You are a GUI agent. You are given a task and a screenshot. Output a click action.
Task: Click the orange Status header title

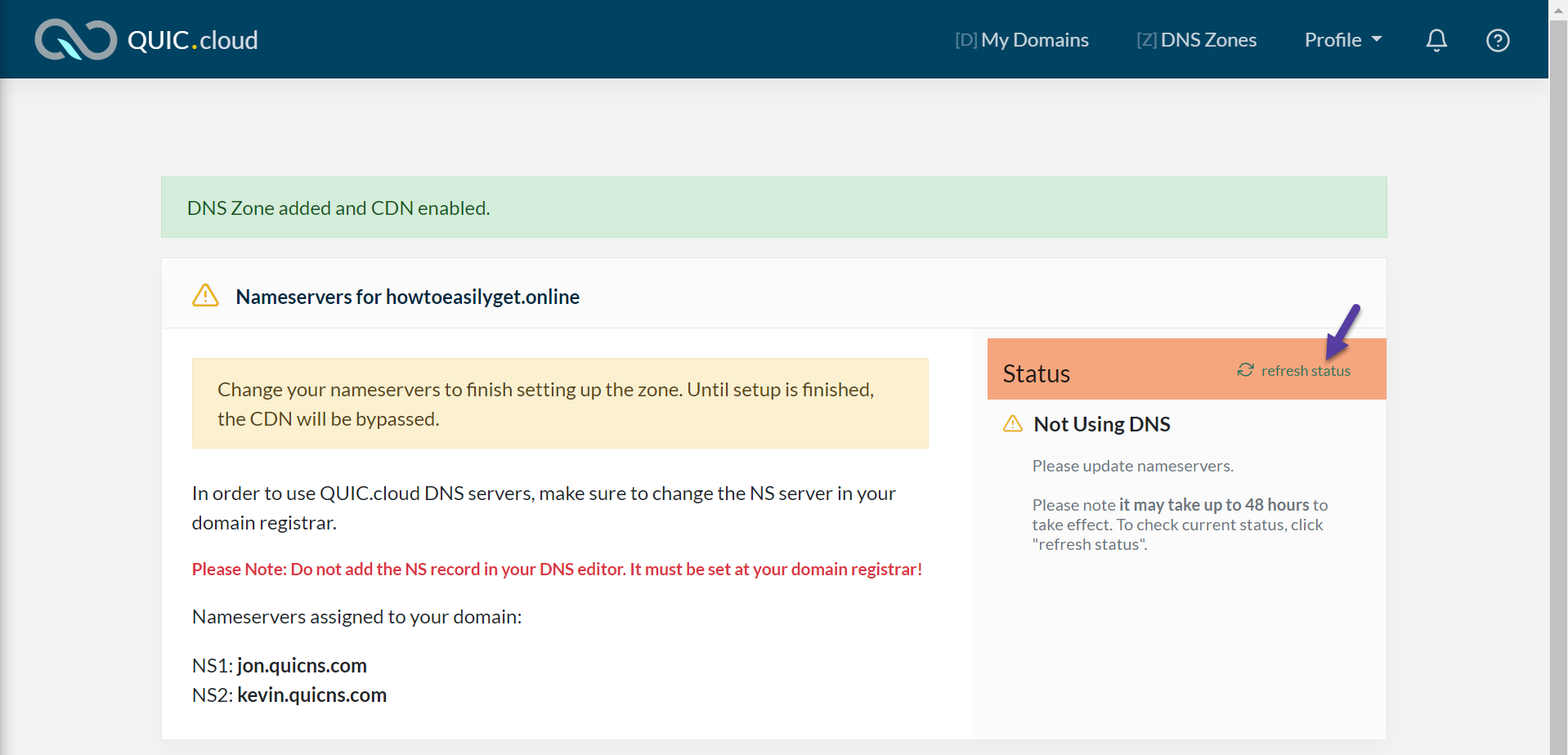(x=1036, y=373)
